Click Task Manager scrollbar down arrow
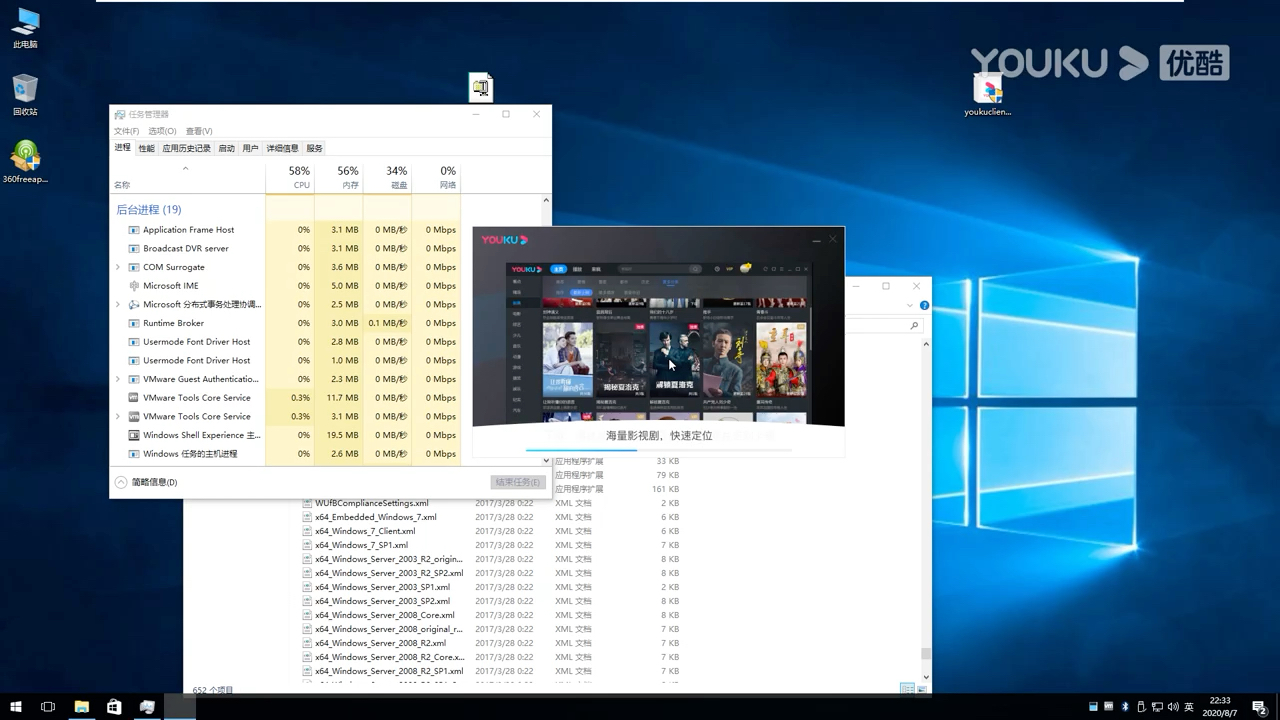1280x720 pixels. pyautogui.click(x=546, y=460)
